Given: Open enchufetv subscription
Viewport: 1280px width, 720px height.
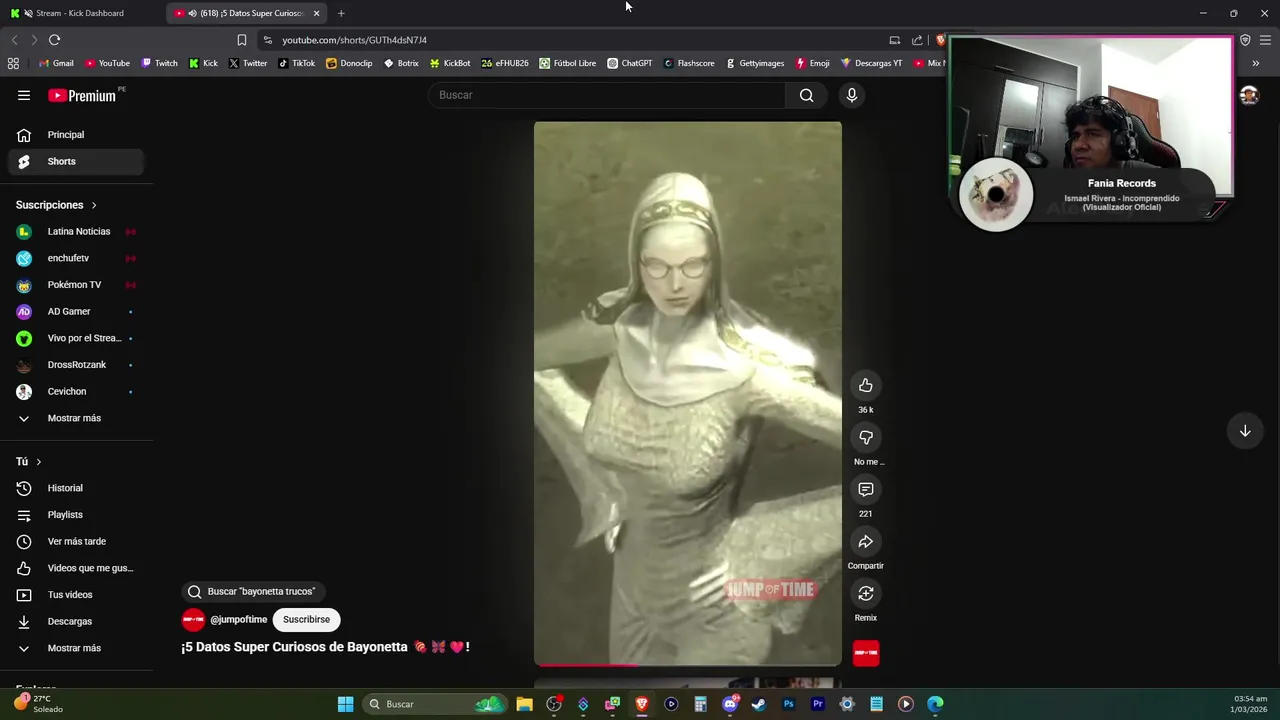Looking at the screenshot, I should 76,258.
